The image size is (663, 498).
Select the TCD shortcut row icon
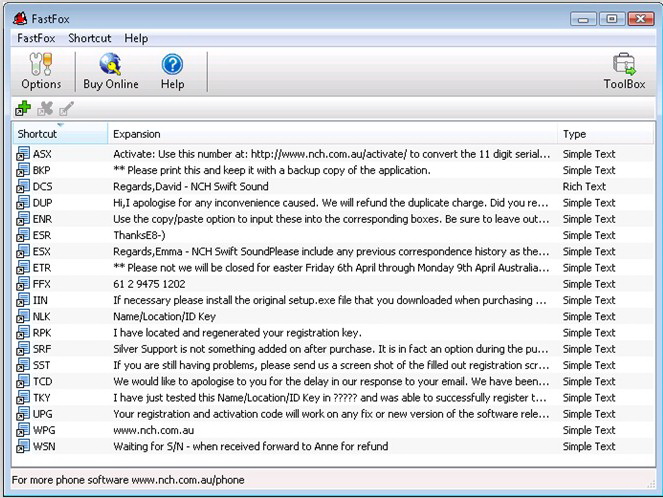coord(23,381)
